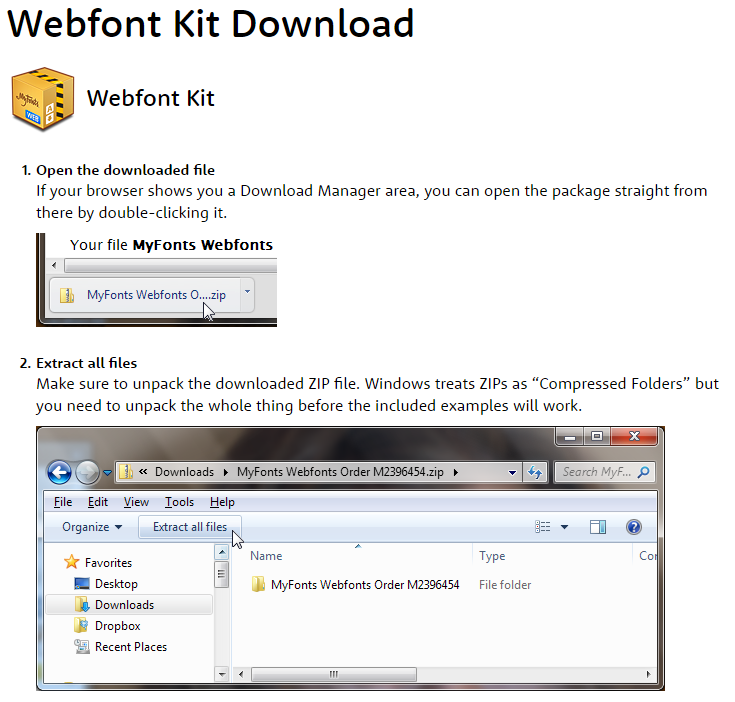Open the download item options arrow
This screenshot has height=702, width=735.
pyautogui.click(x=247, y=292)
